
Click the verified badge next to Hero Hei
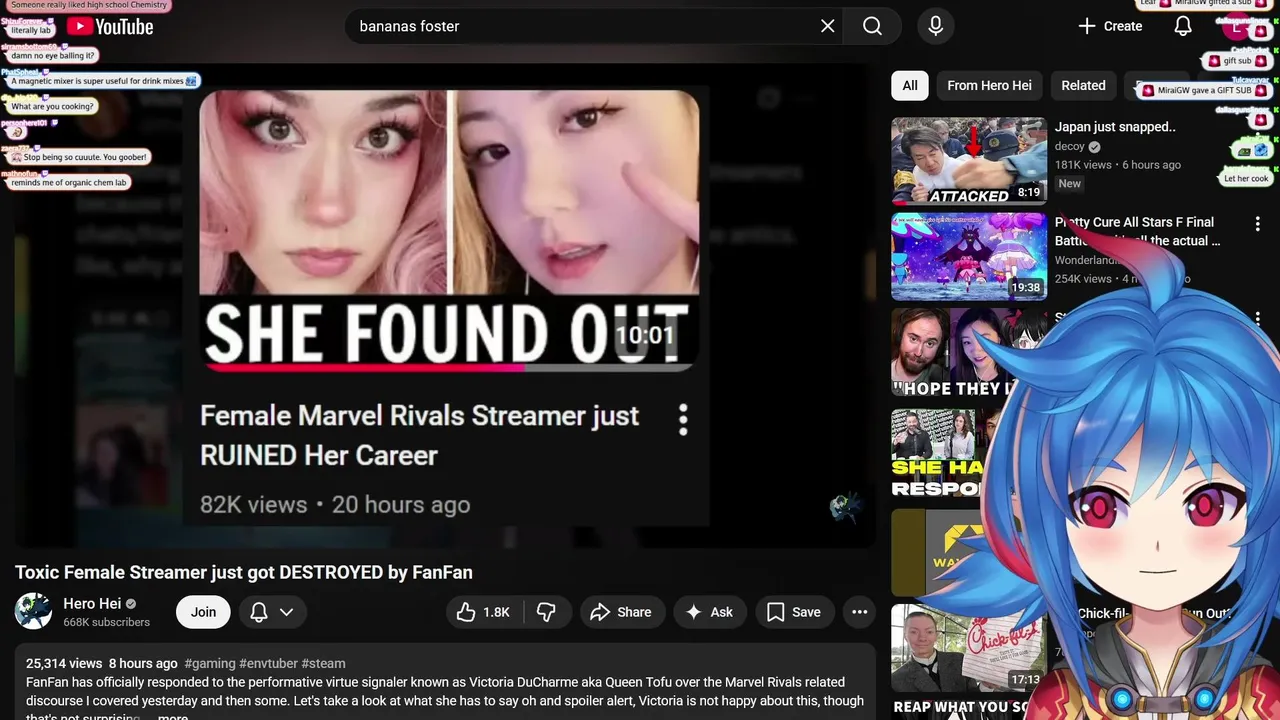click(131, 604)
